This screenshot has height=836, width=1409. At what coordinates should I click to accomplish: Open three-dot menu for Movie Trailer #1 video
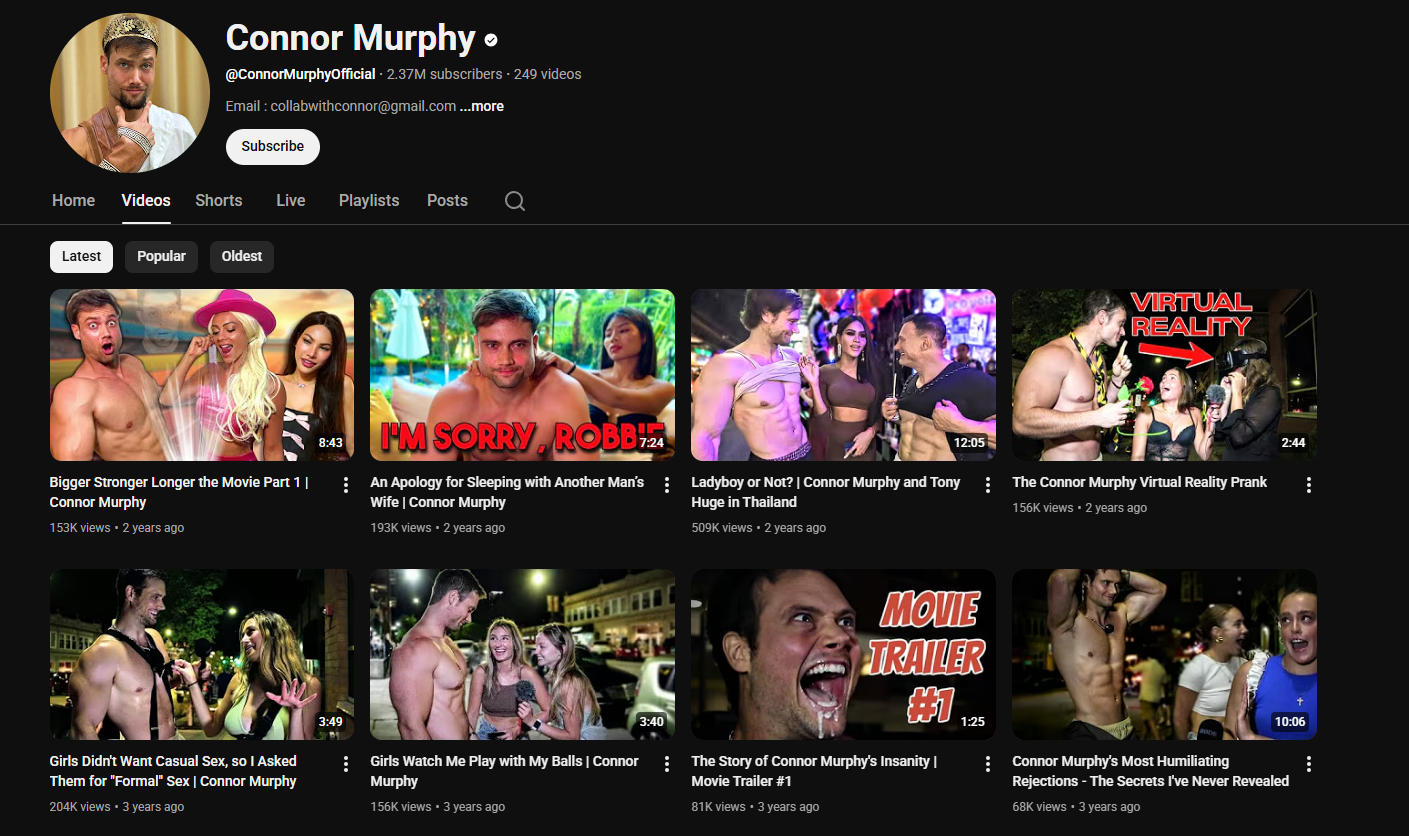[x=987, y=764]
